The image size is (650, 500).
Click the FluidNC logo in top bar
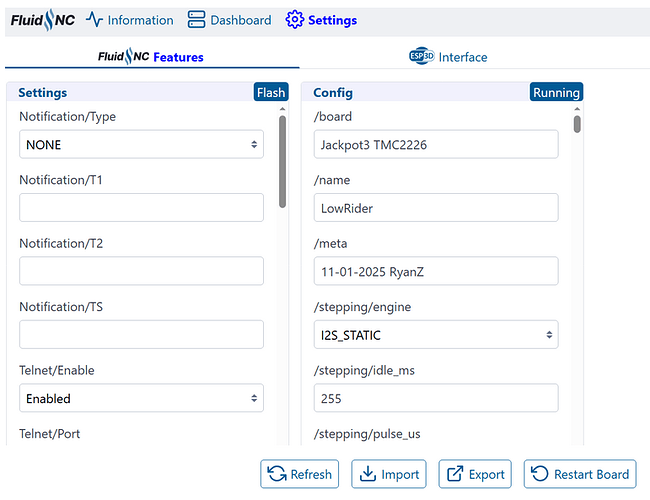tap(43, 20)
